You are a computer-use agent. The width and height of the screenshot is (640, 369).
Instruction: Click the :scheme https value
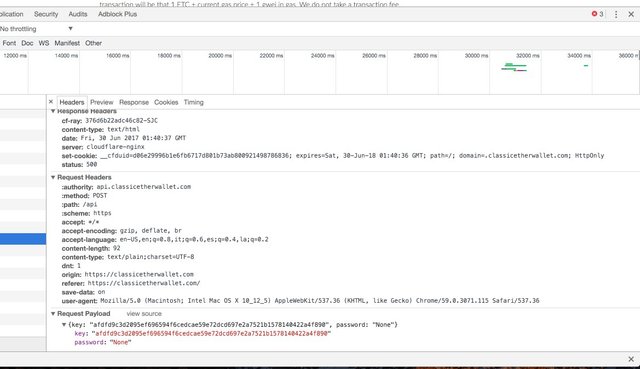coord(102,213)
